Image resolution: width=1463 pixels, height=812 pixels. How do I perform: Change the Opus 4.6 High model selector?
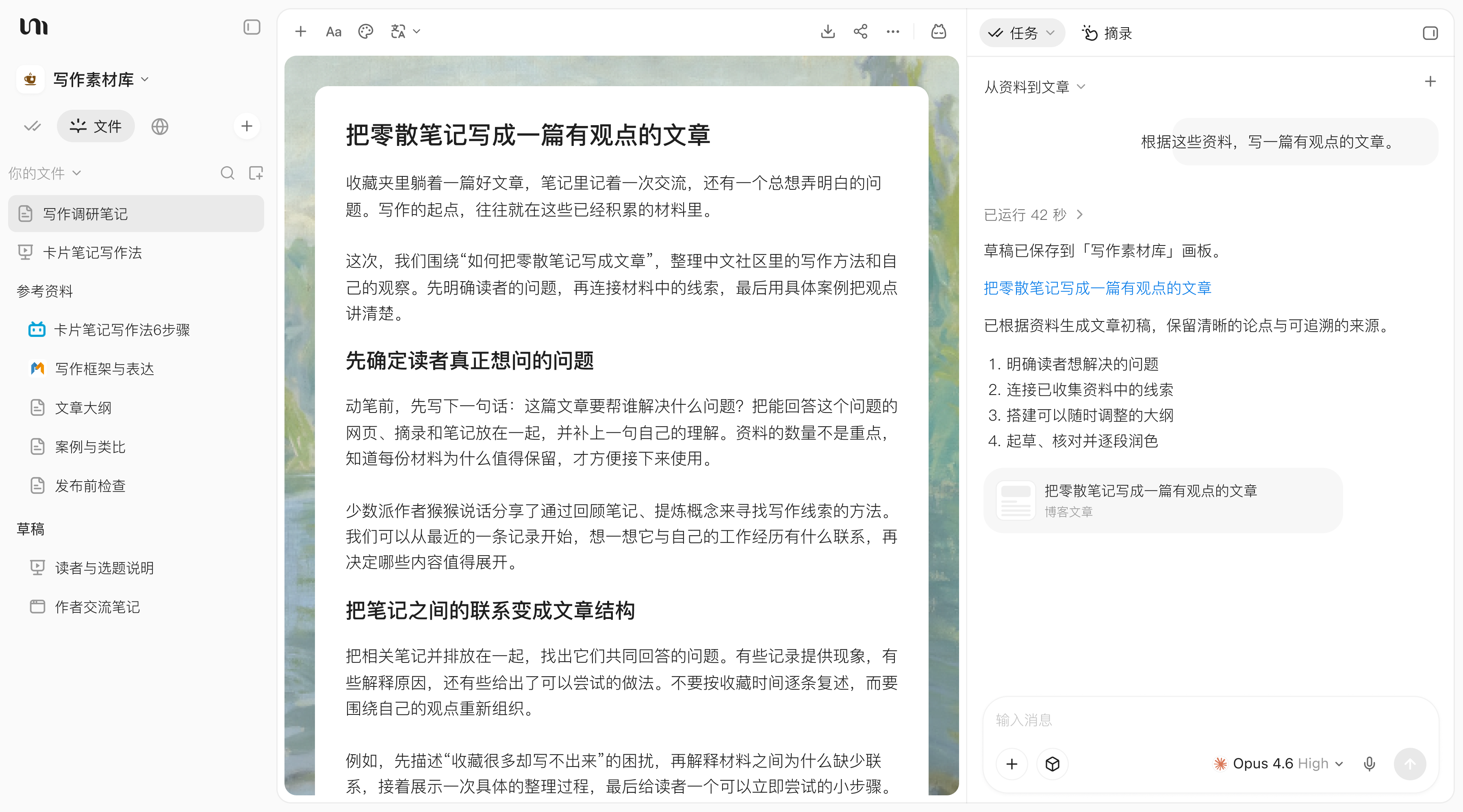coord(1278,764)
